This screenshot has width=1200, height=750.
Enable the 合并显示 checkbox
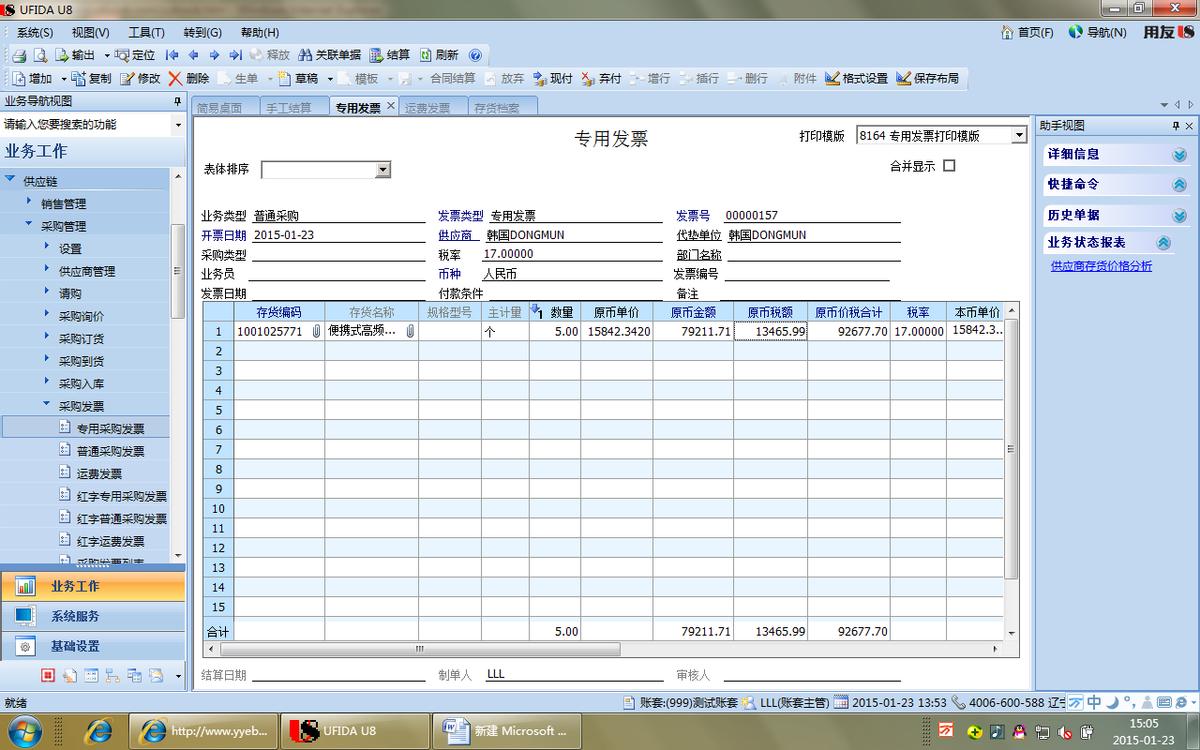click(948, 165)
